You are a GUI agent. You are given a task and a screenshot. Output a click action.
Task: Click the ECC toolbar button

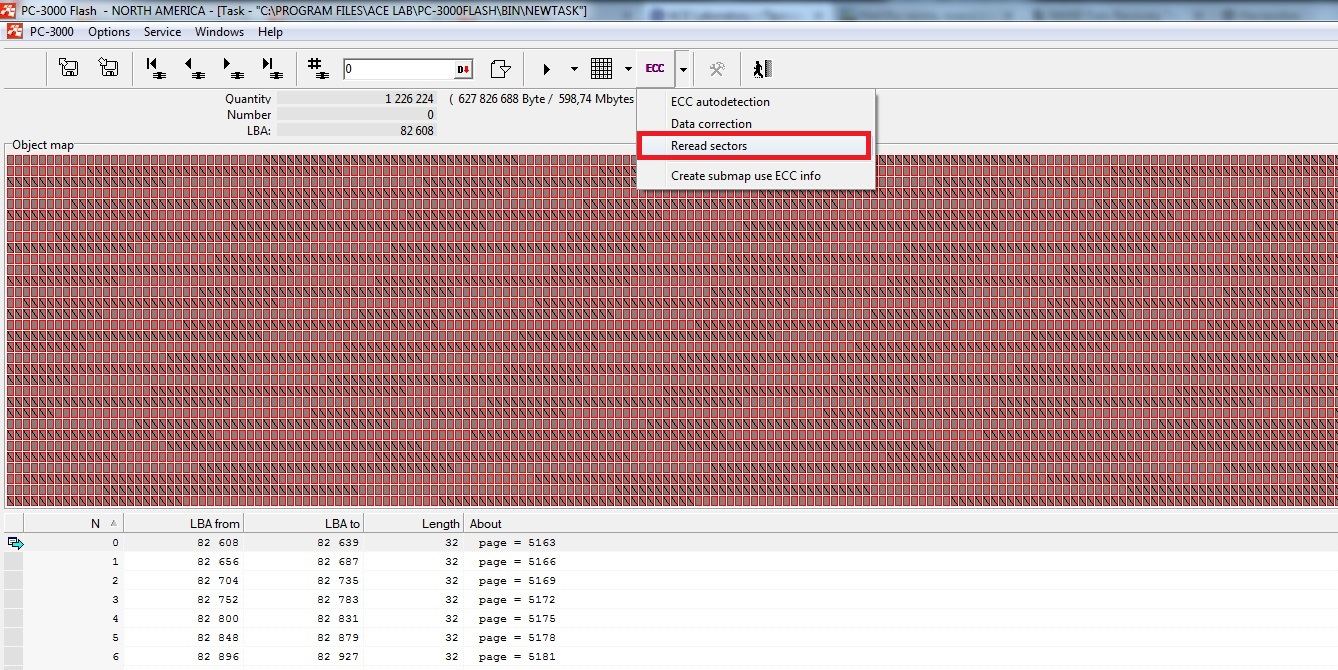(655, 68)
